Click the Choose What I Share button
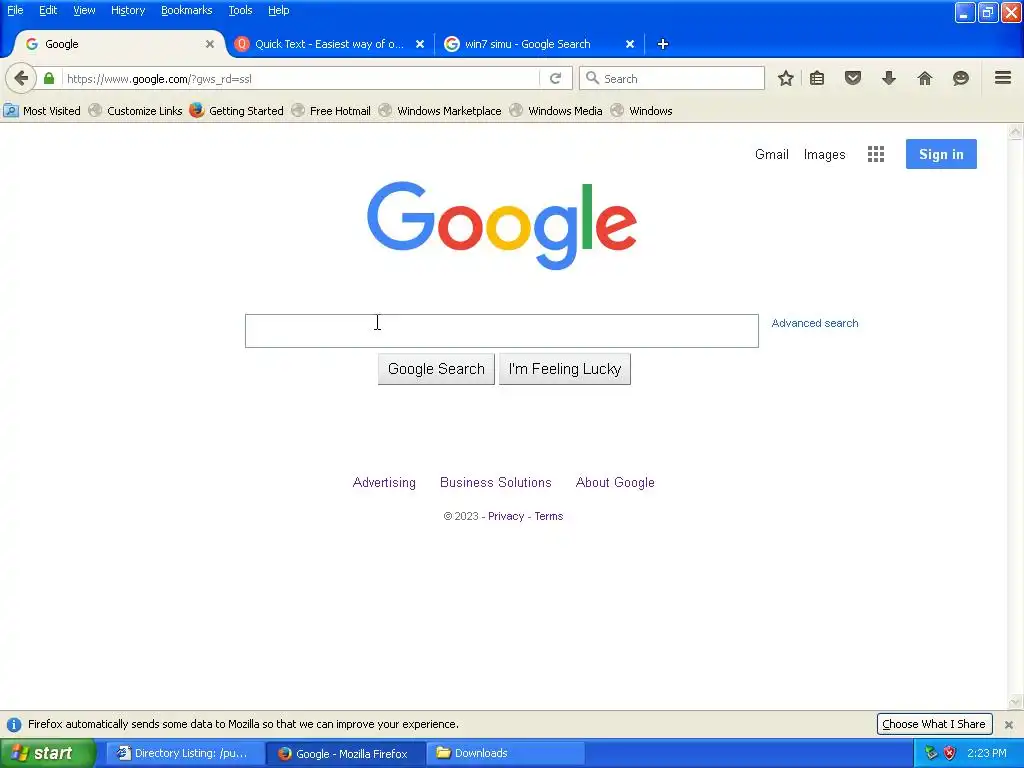Image resolution: width=1024 pixels, height=768 pixels. (x=934, y=724)
